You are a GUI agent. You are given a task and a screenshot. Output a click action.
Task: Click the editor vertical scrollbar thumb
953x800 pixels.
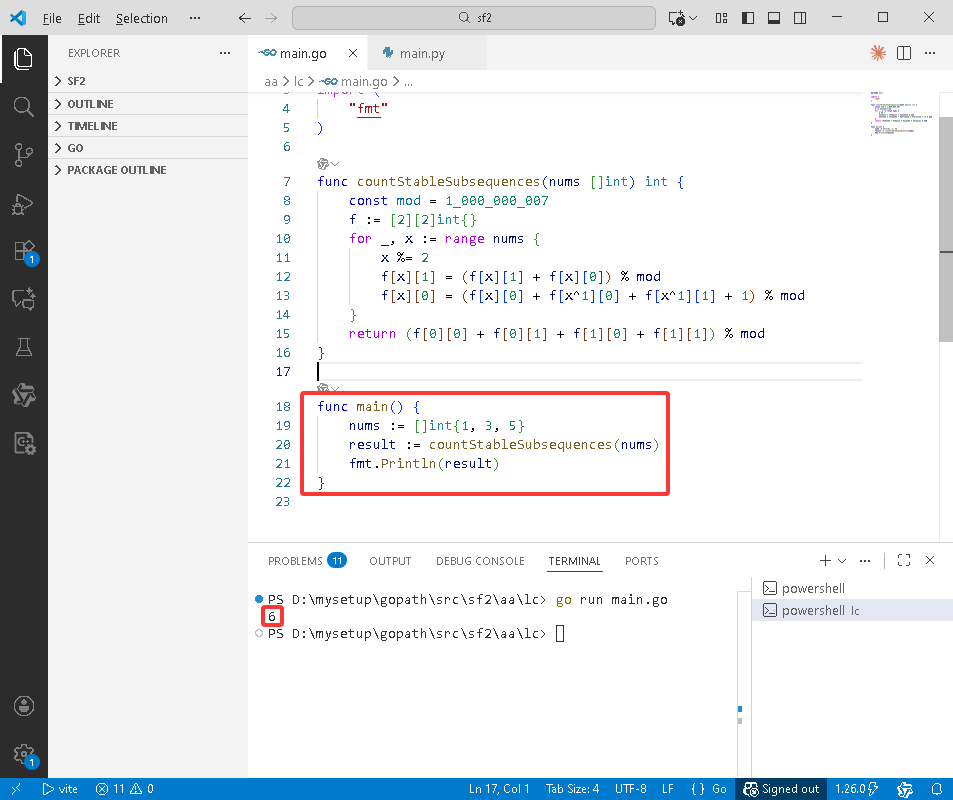pyautogui.click(x=946, y=229)
